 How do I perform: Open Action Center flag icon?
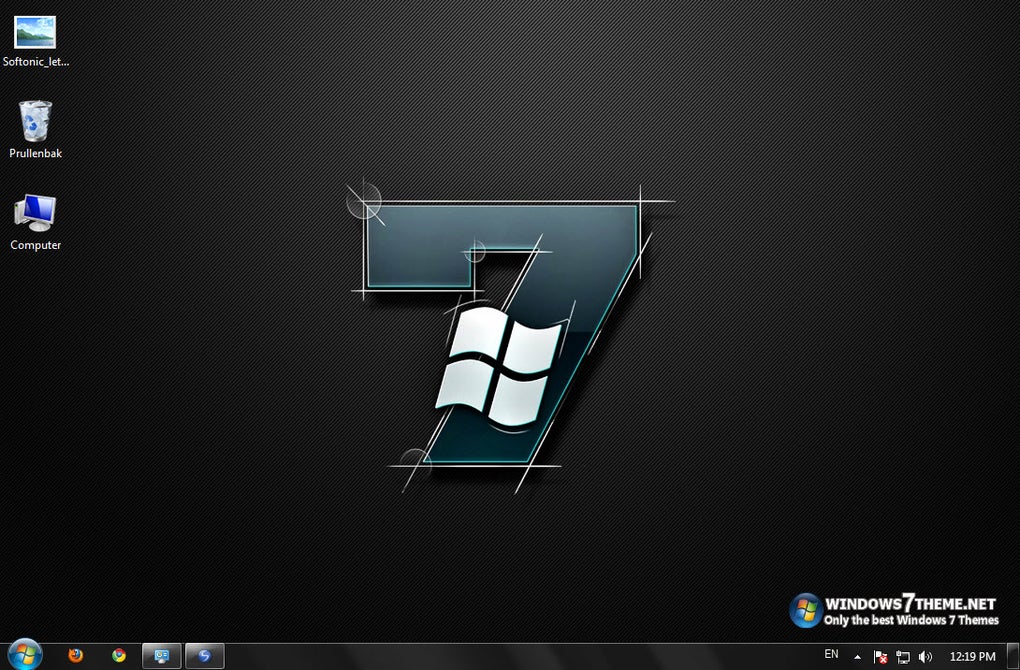pyautogui.click(x=880, y=657)
